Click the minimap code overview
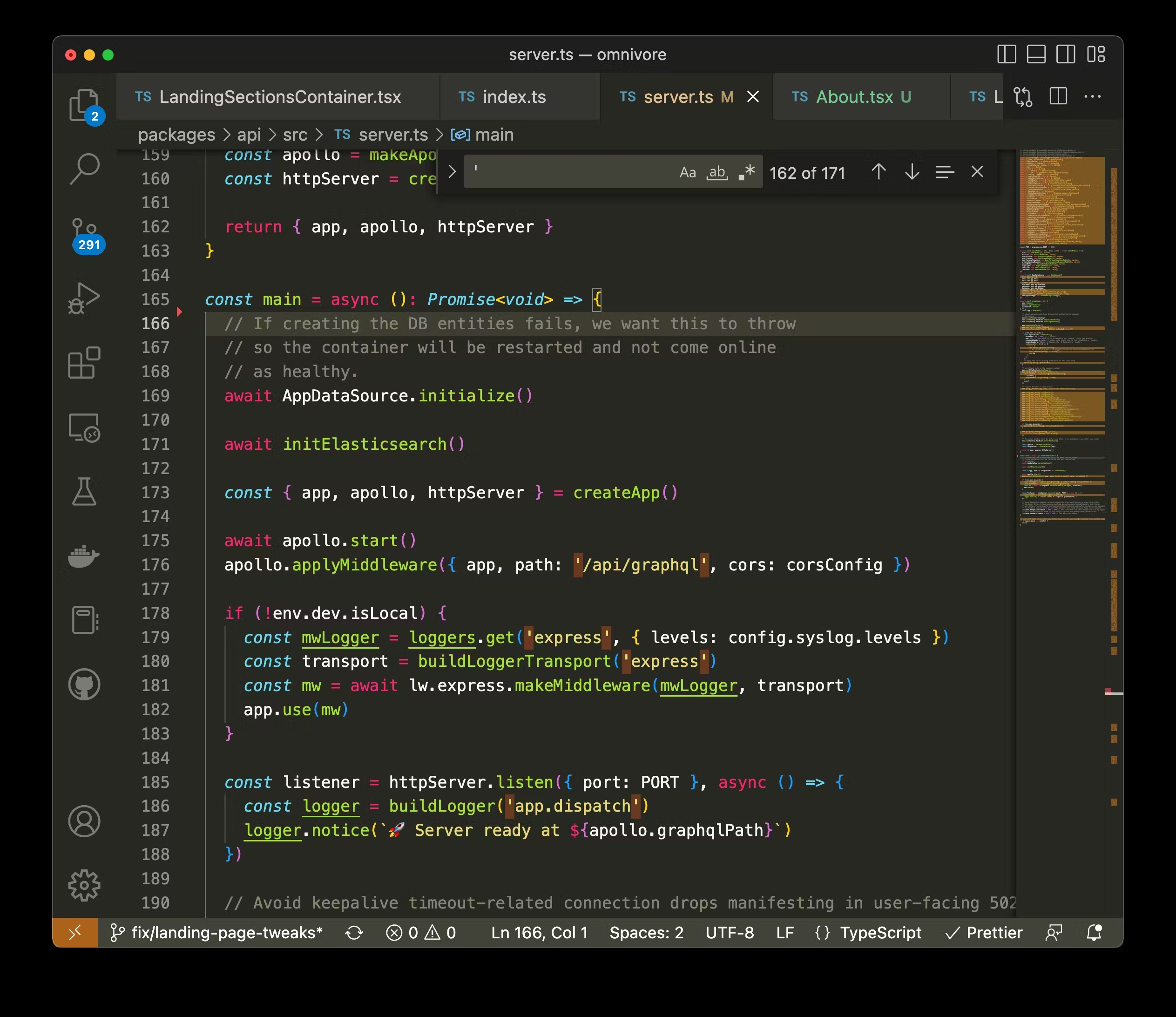The height and width of the screenshot is (1017, 1176). point(1062,341)
